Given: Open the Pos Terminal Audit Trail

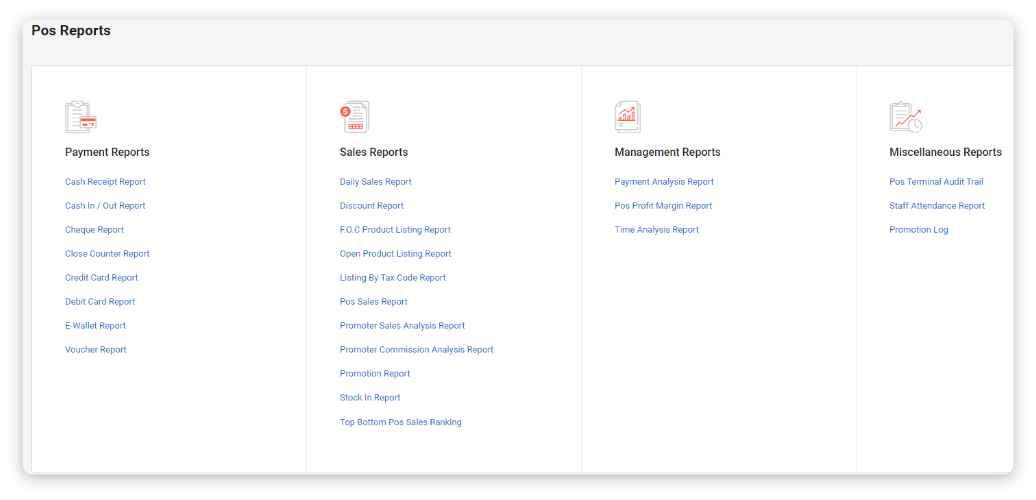Looking at the screenshot, I should 936,182.
